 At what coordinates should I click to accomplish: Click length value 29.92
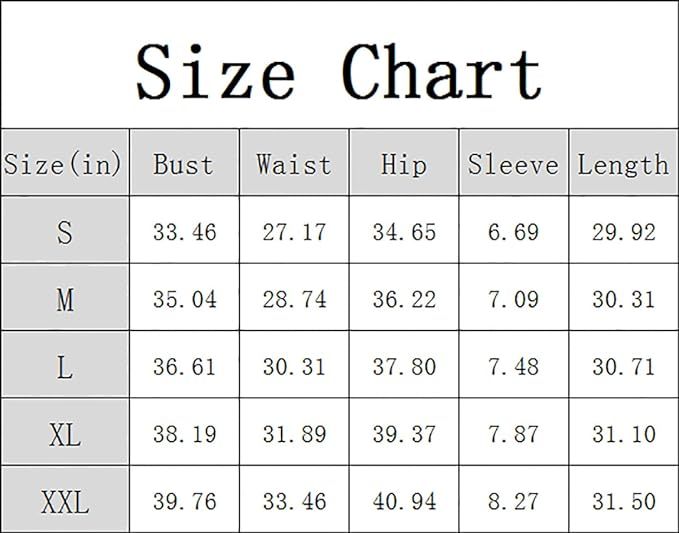(x=624, y=232)
